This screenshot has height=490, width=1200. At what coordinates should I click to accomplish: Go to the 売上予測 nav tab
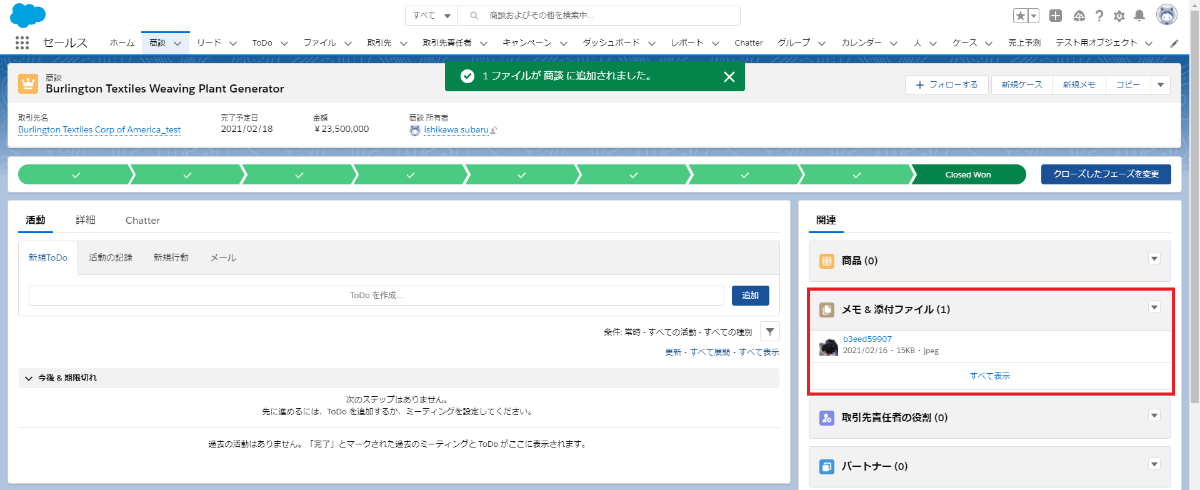1024,44
